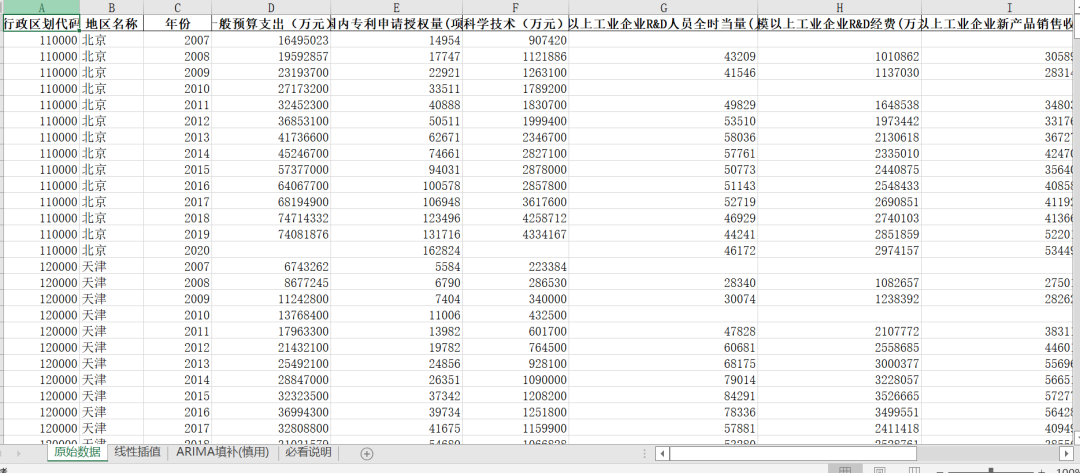Screen dimensions: 1080x473
Task: Select column B header
Action: point(112,8)
